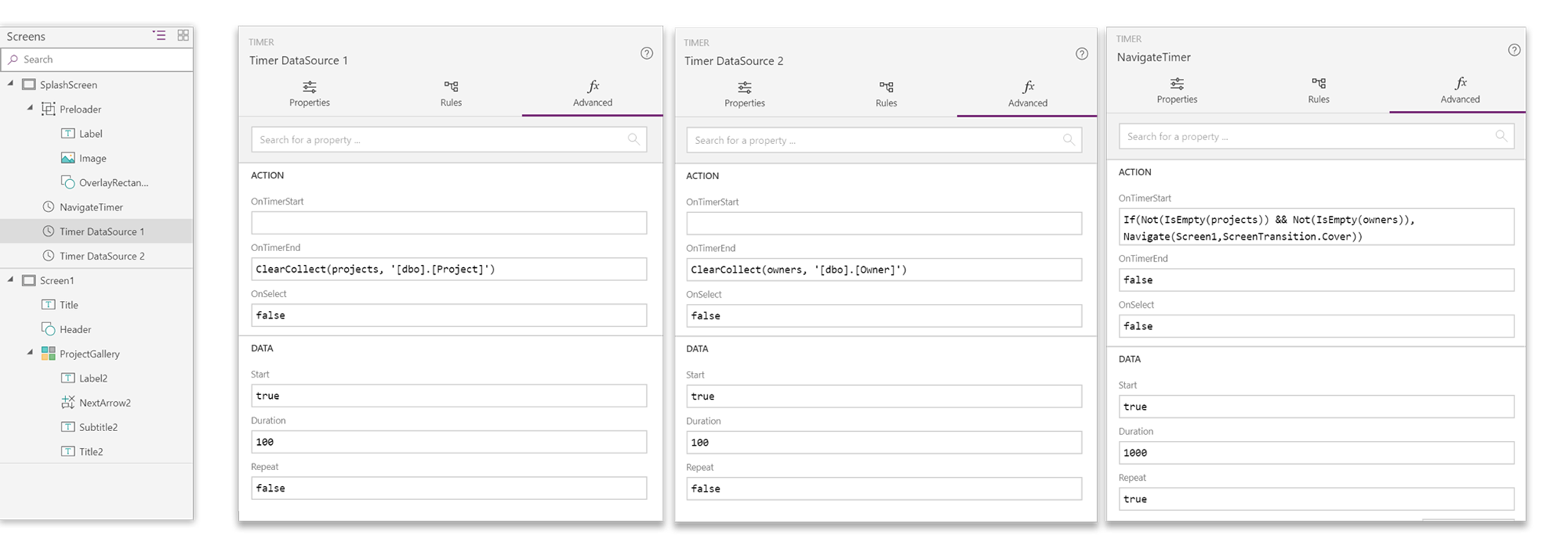Click NavigateTimer OnTimerStart If formula field
The image size is (1568, 549).
coord(1317,227)
